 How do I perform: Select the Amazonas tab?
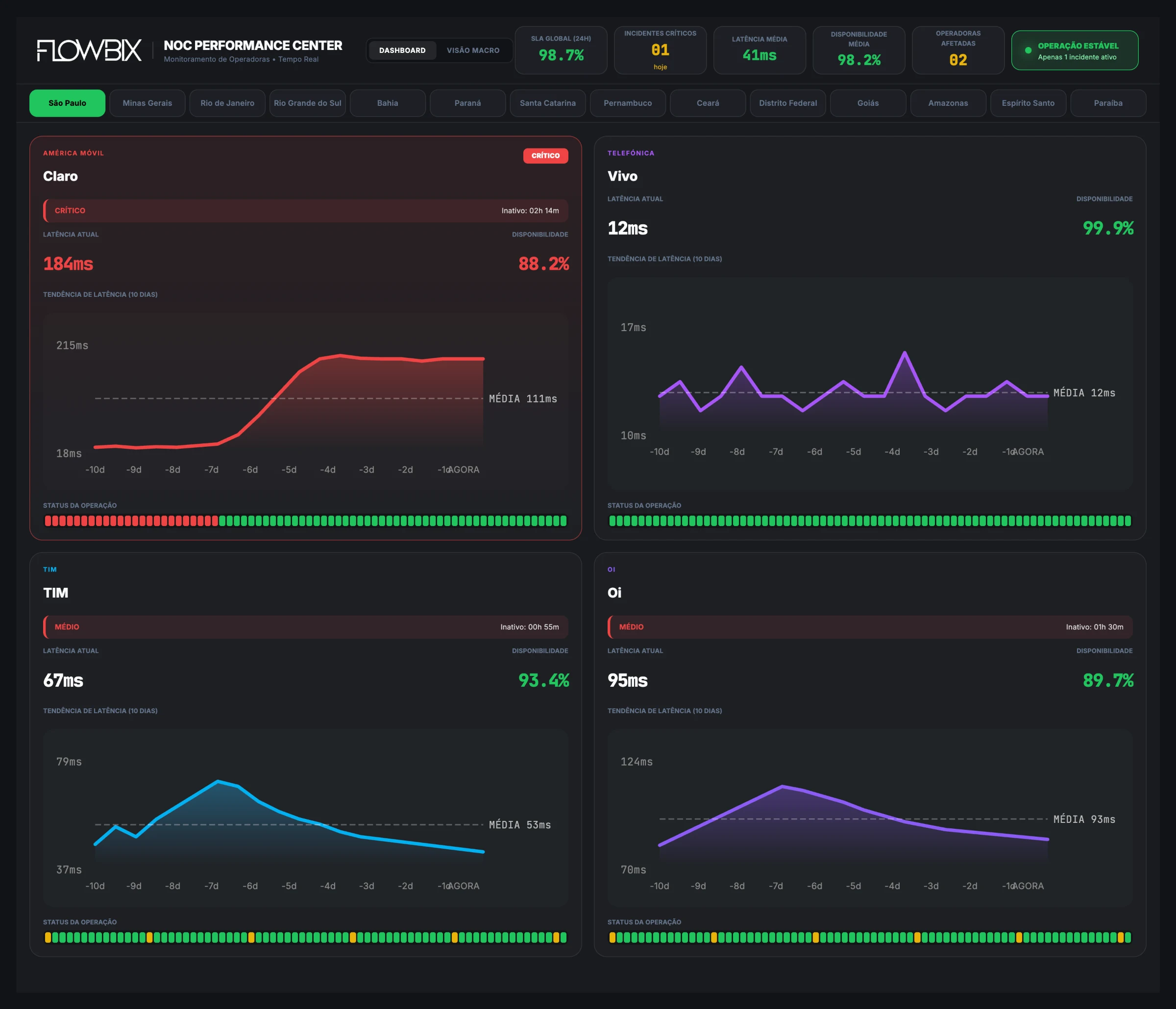(949, 103)
